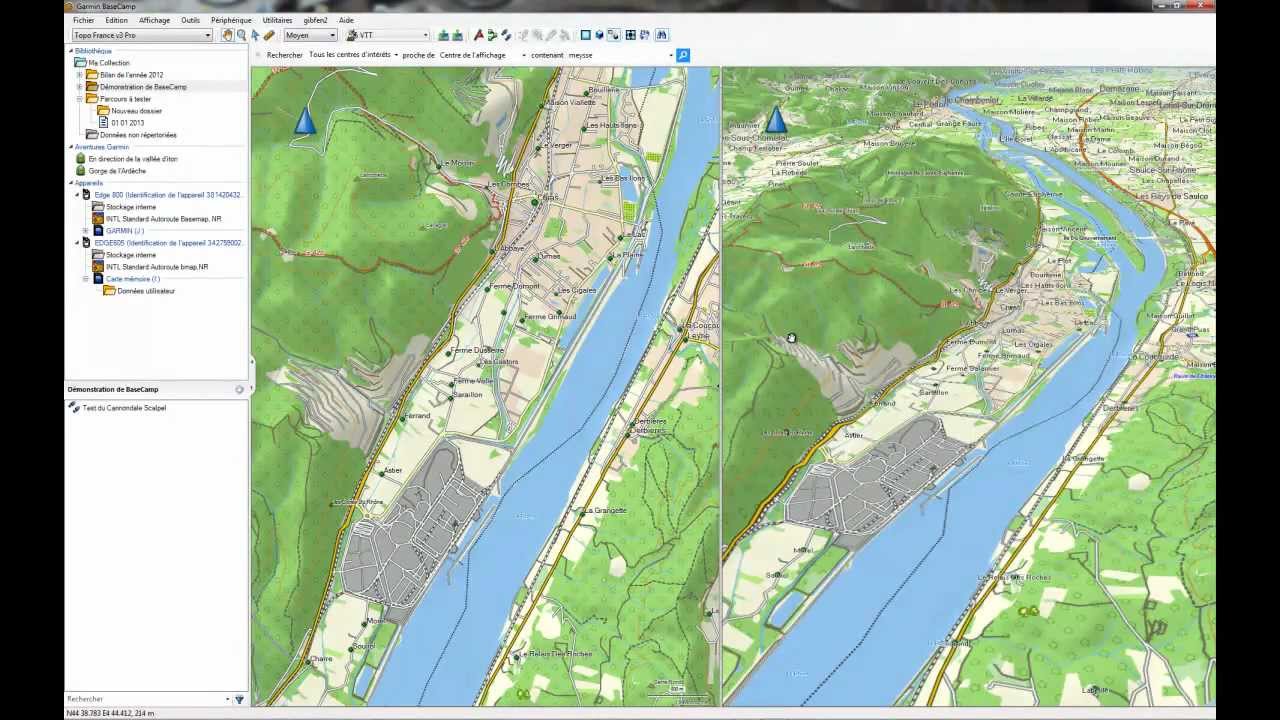Expand Bilan de l'année 2012 folder
The image size is (1280, 720).
[79, 75]
